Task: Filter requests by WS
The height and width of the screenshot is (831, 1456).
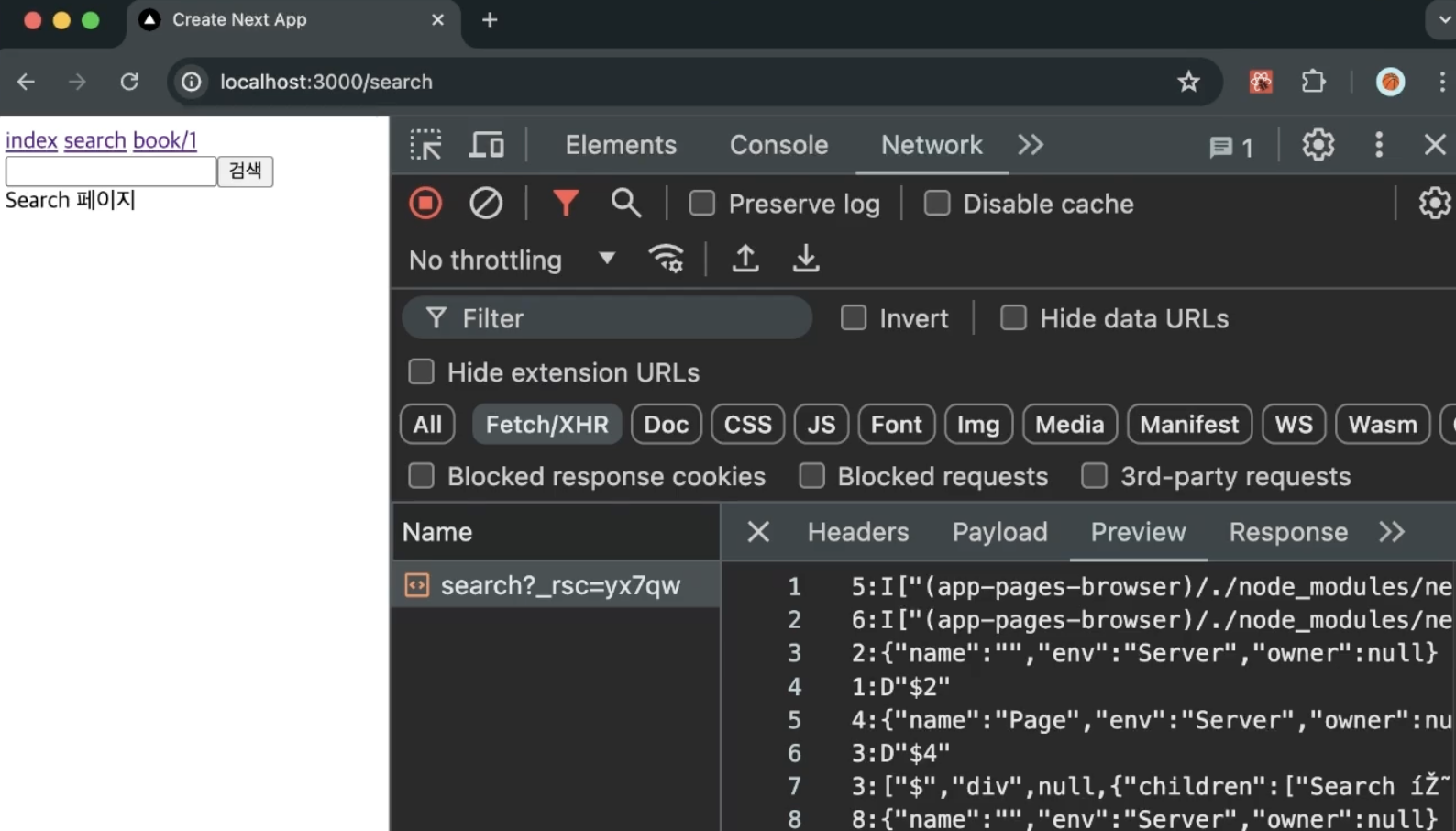Action: 1294,425
